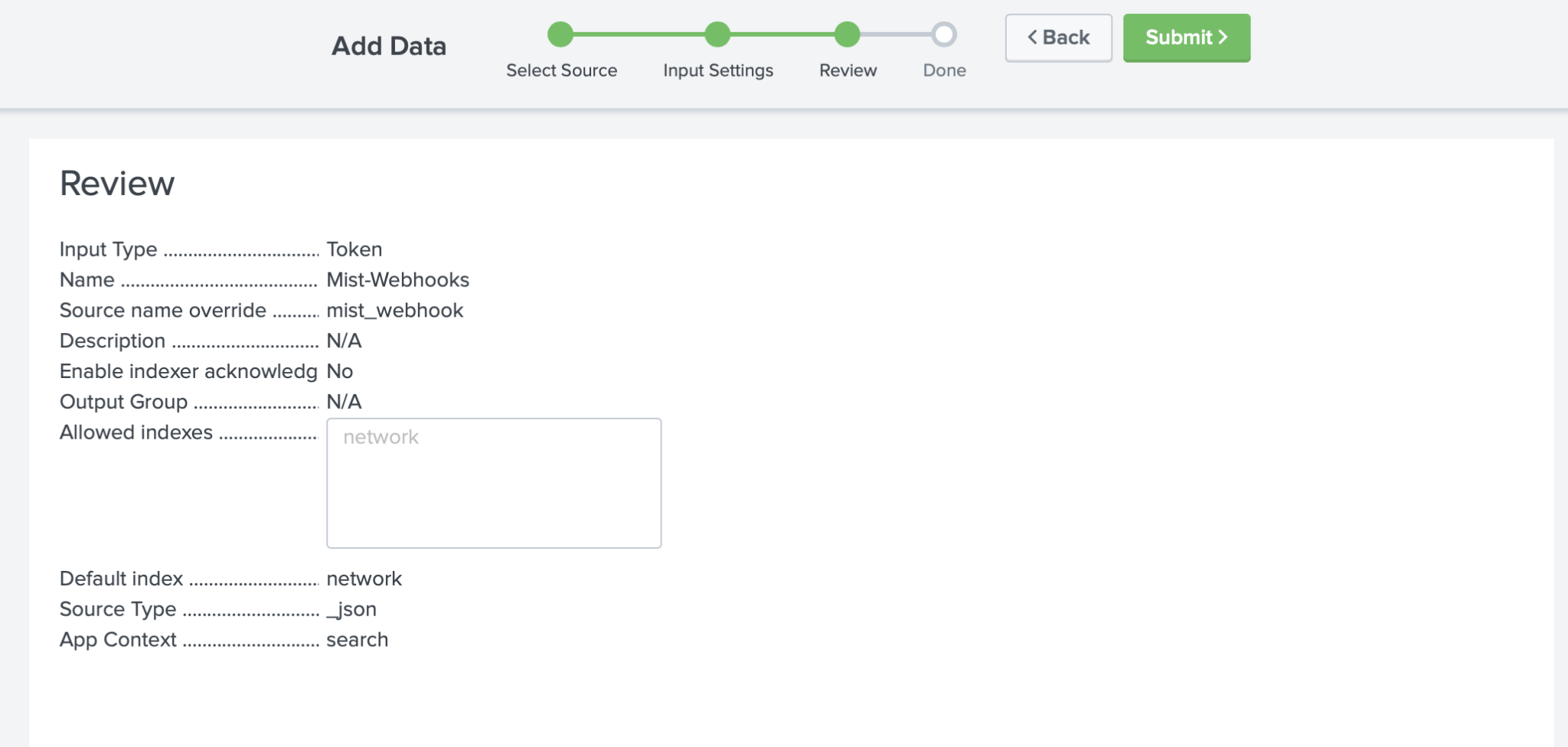Select the Select Source step label

point(561,70)
